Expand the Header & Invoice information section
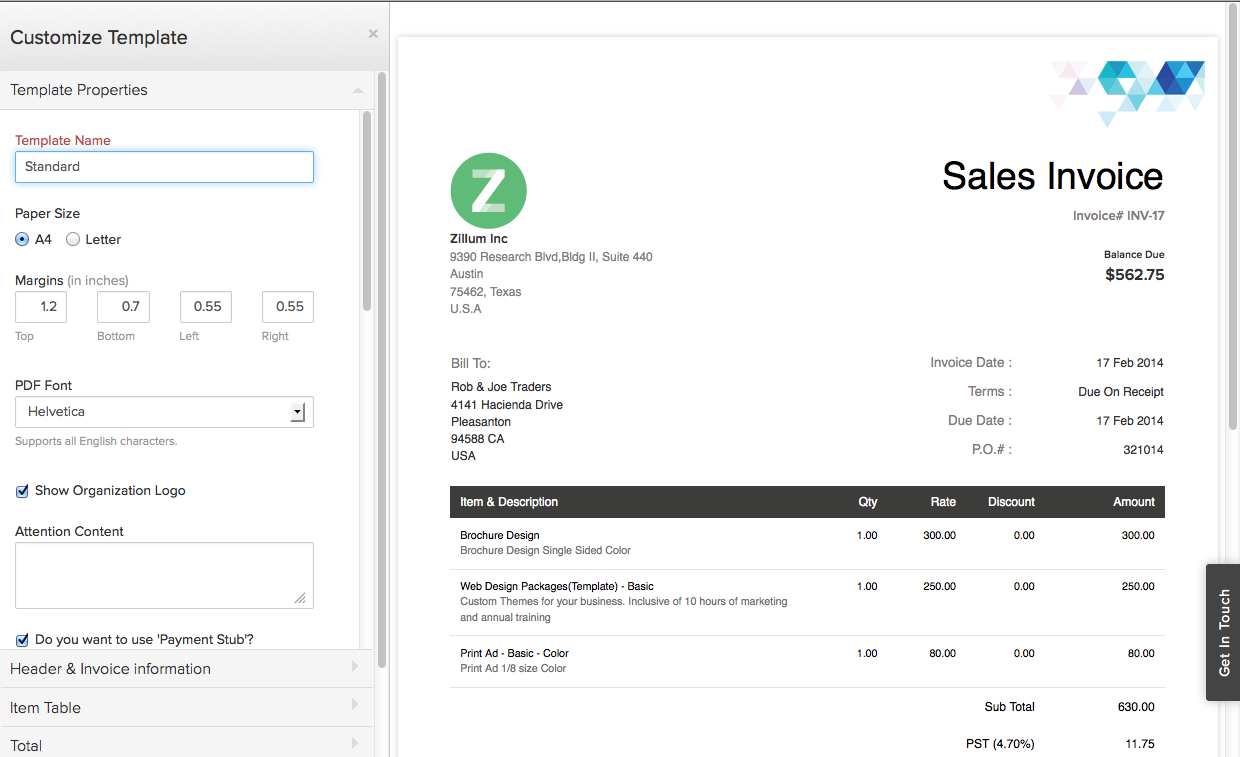Screen dimensions: 1240x757 tap(187, 669)
